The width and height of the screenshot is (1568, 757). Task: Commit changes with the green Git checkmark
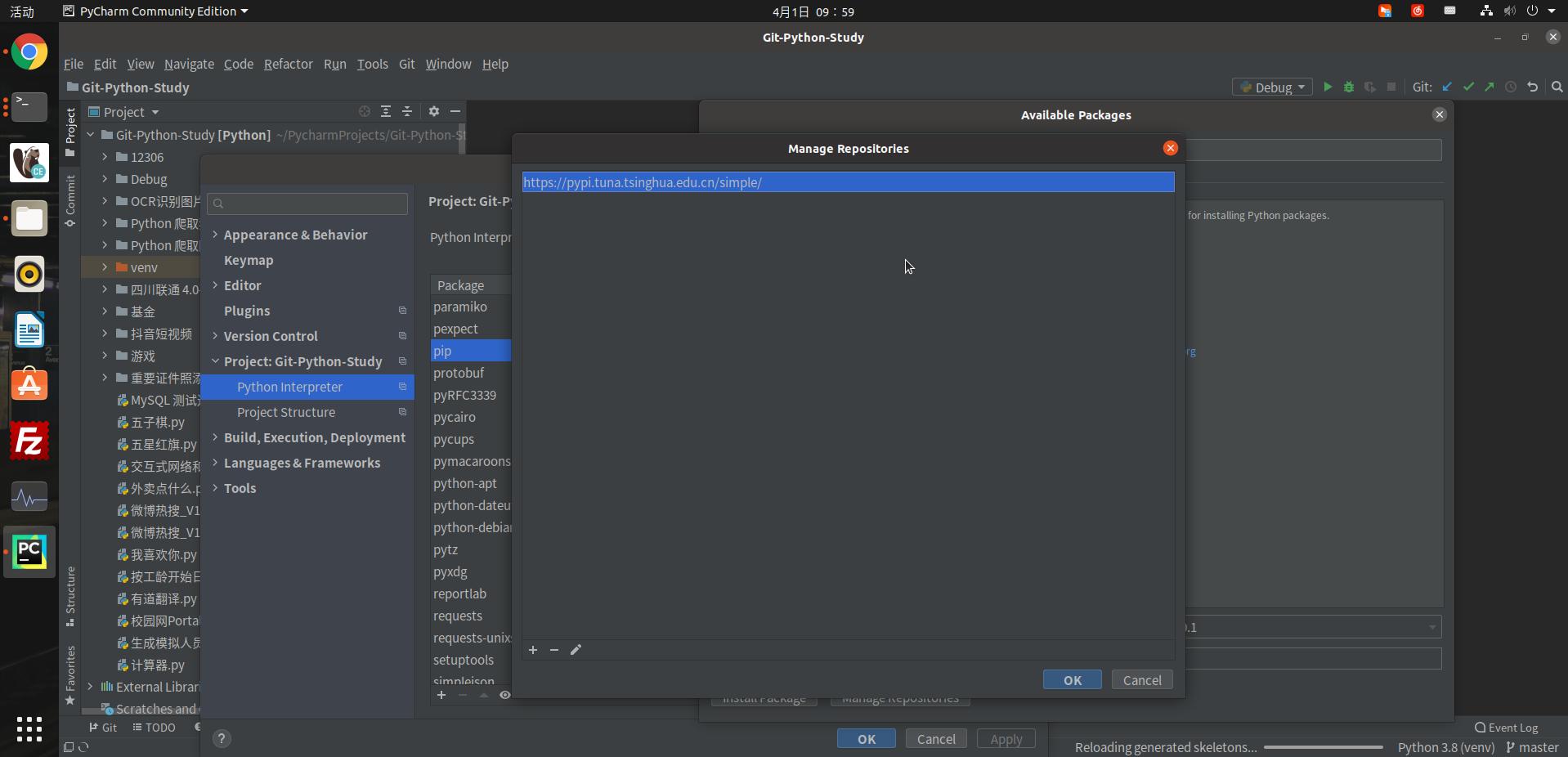tap(1469, 87)
